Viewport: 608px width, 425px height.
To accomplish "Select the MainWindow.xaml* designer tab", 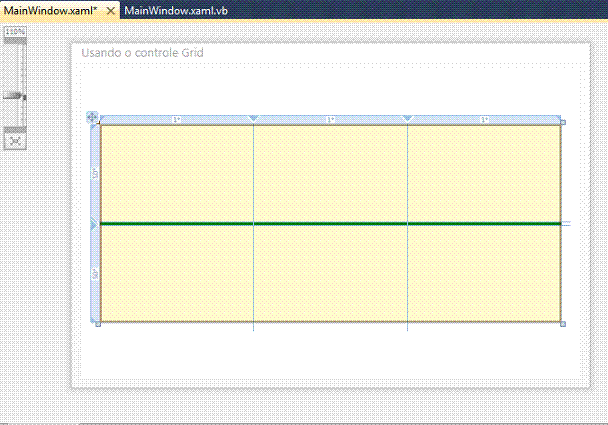I will coord(50,10).
